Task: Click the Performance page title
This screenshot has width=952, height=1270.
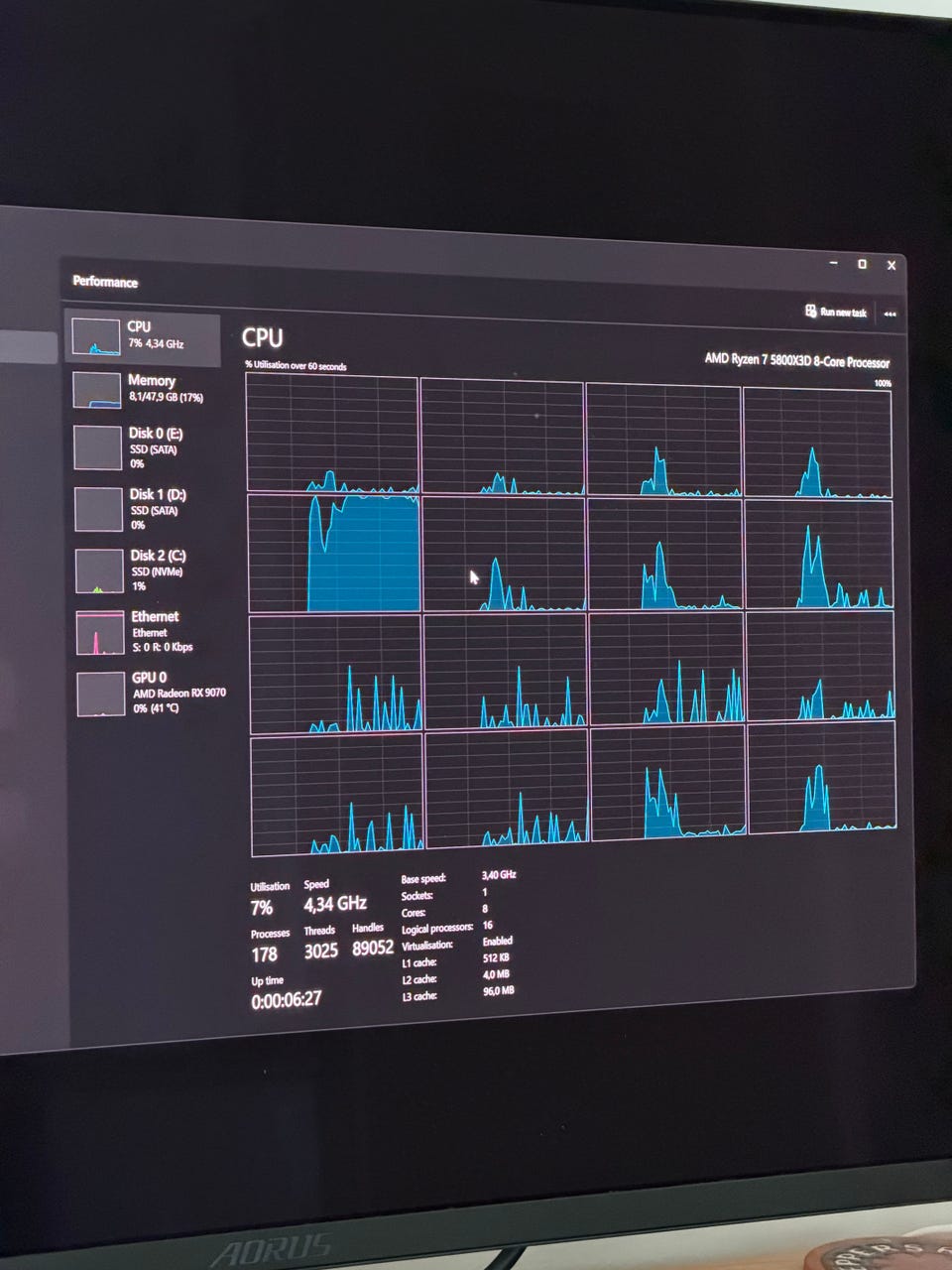Action: coord(105,282)
